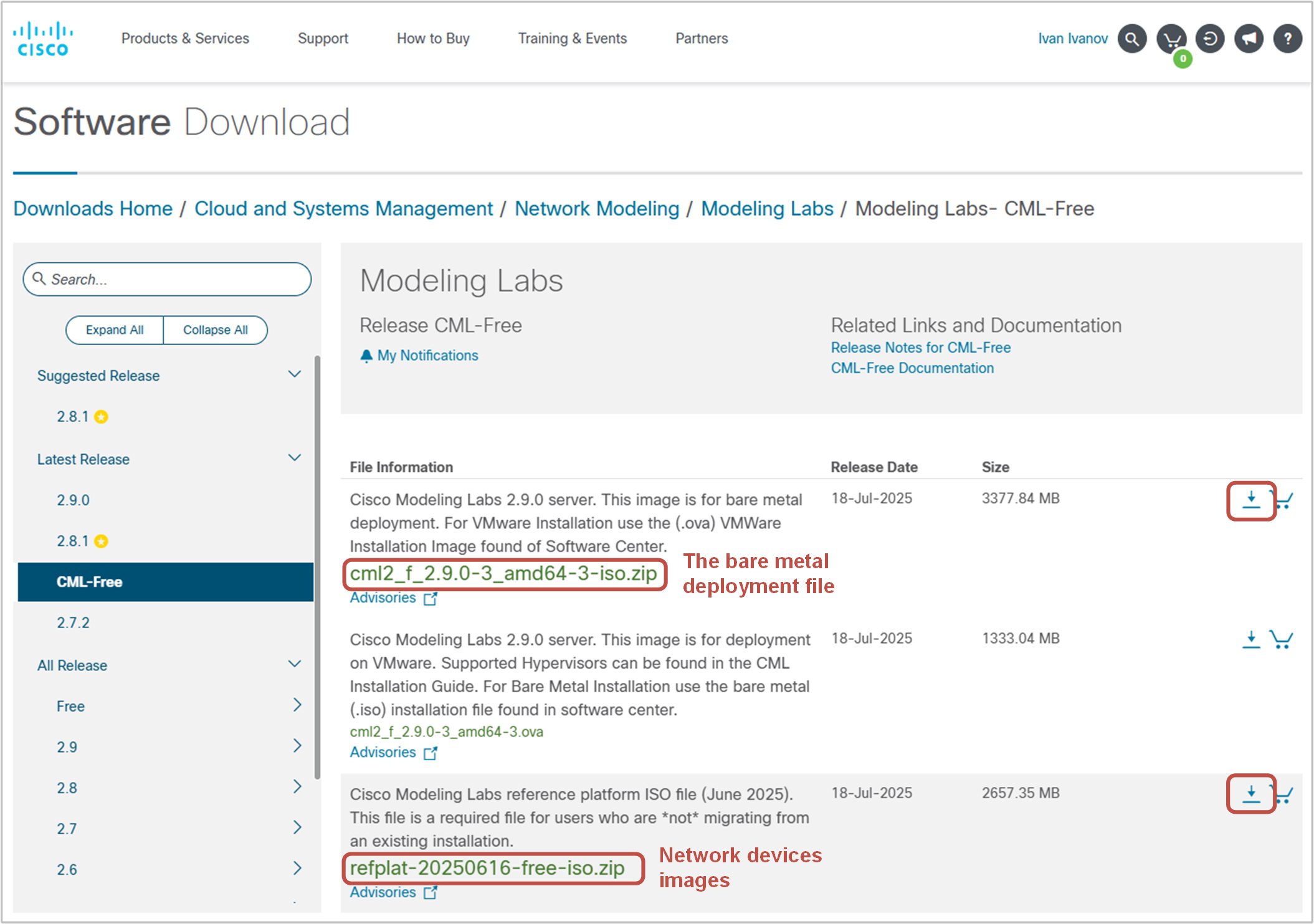Select latest release 2.9.0
Screen dimensions: 1314x924
click(73, 500)
